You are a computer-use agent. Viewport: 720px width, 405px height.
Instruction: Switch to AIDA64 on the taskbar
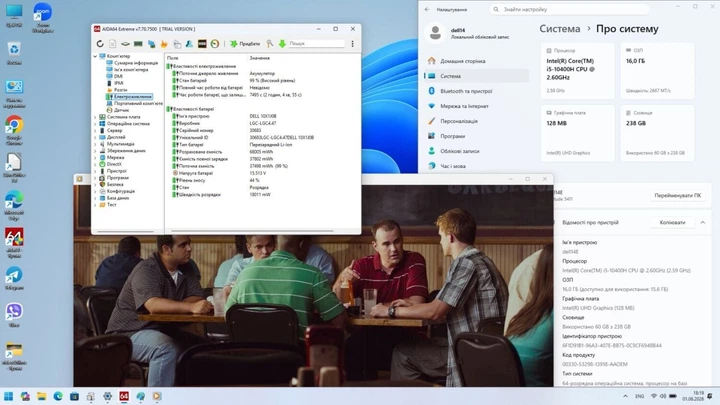click(124, 396)
